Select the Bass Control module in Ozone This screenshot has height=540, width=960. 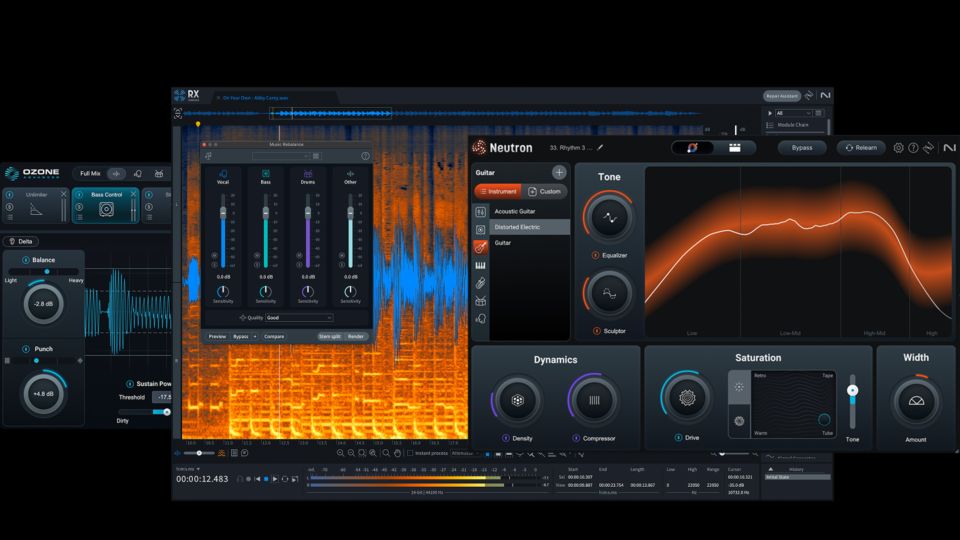coord(105,205)
